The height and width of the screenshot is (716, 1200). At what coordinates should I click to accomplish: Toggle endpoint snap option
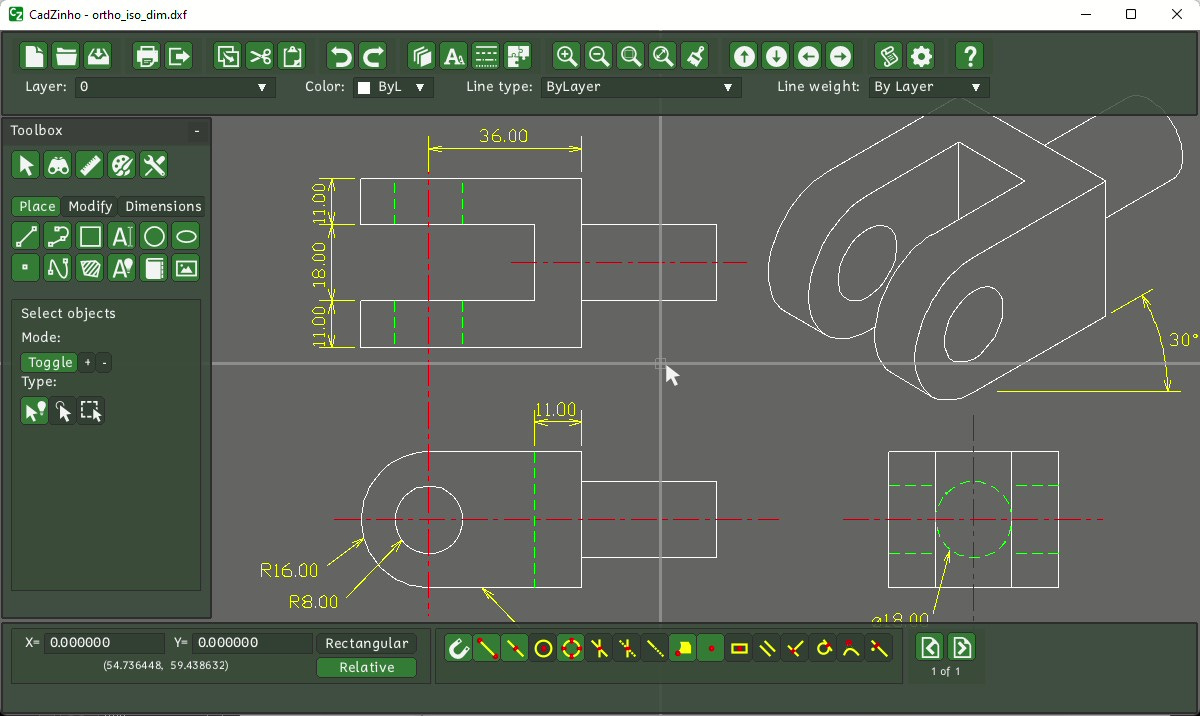click(x=487, y=648)
